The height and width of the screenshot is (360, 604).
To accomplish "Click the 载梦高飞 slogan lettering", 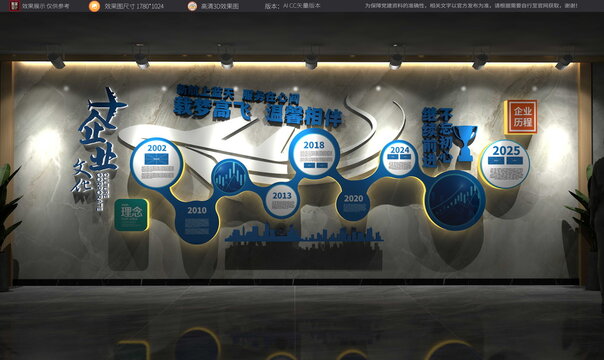I will click(x=213, y=108).
